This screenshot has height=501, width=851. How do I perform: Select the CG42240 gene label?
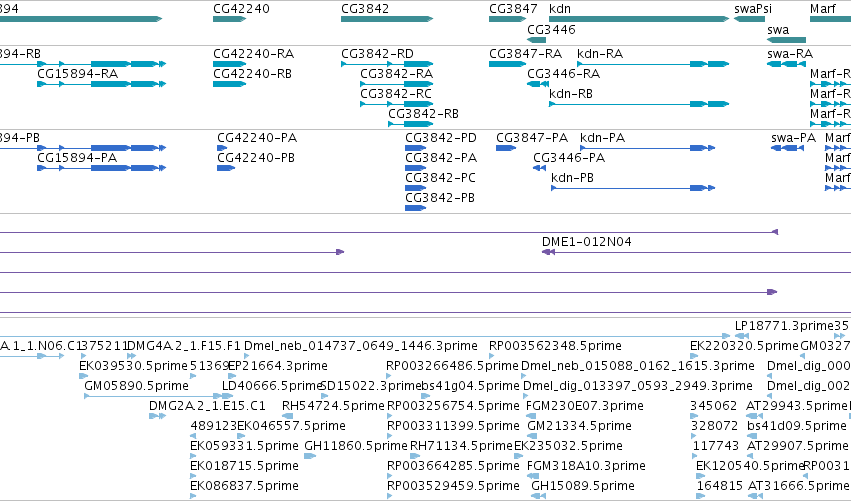point(241,9)
